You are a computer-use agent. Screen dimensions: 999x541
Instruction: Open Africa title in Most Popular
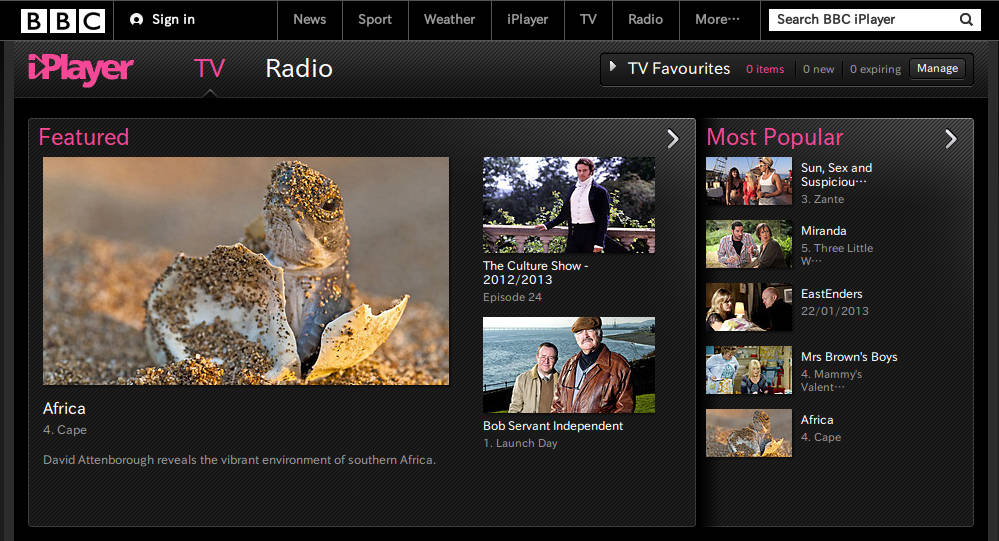click(x=817, y=420)
